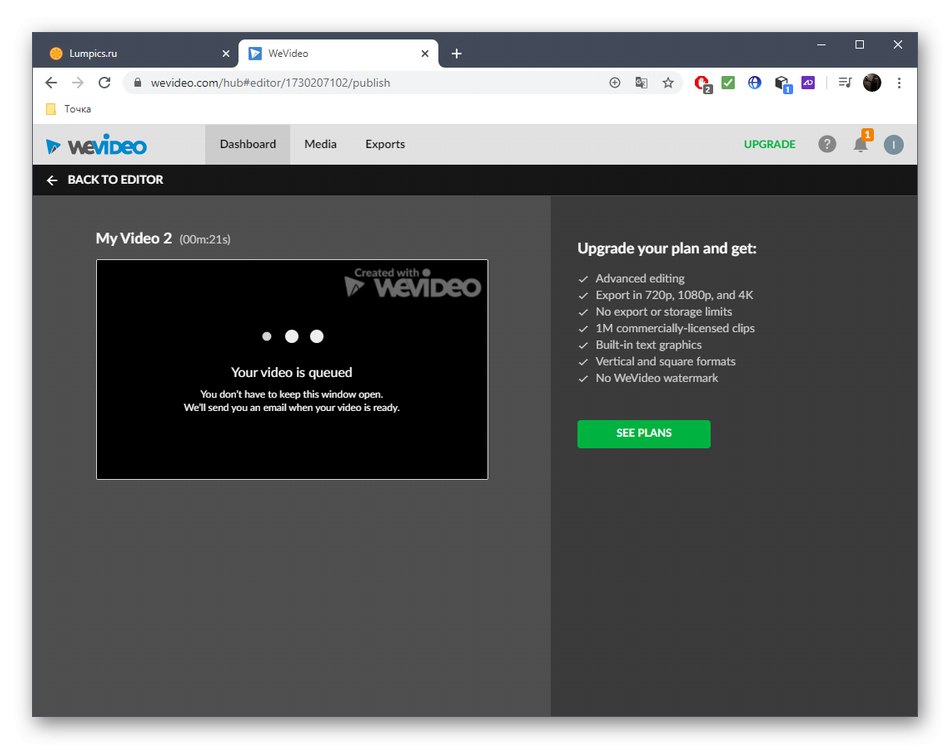Click 'Export in 720p, 1080p, and 4K'
The height and width of the screenshot is (749, 950).
pyautogui.click(x=674, y=295)
